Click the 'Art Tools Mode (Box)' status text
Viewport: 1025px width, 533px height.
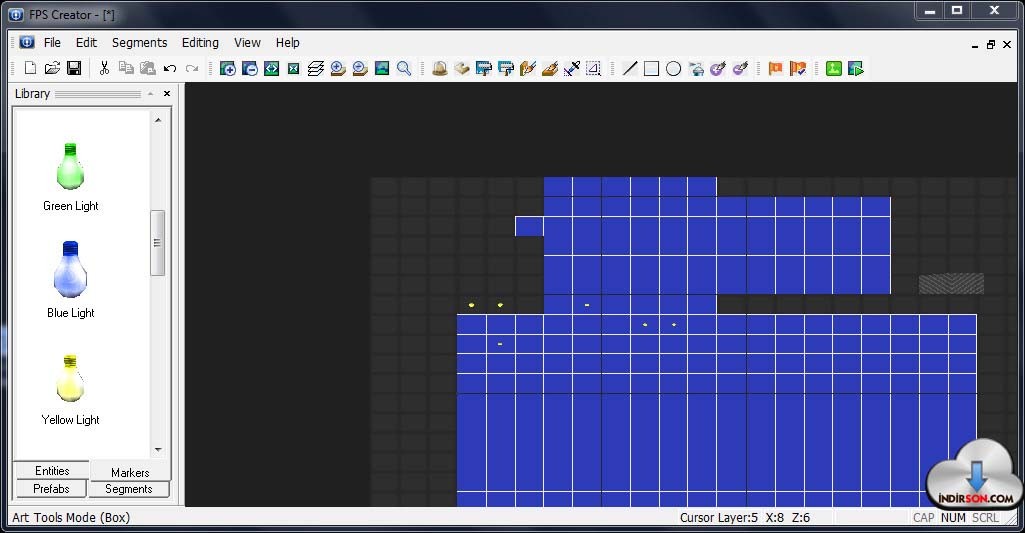[71, 517]
